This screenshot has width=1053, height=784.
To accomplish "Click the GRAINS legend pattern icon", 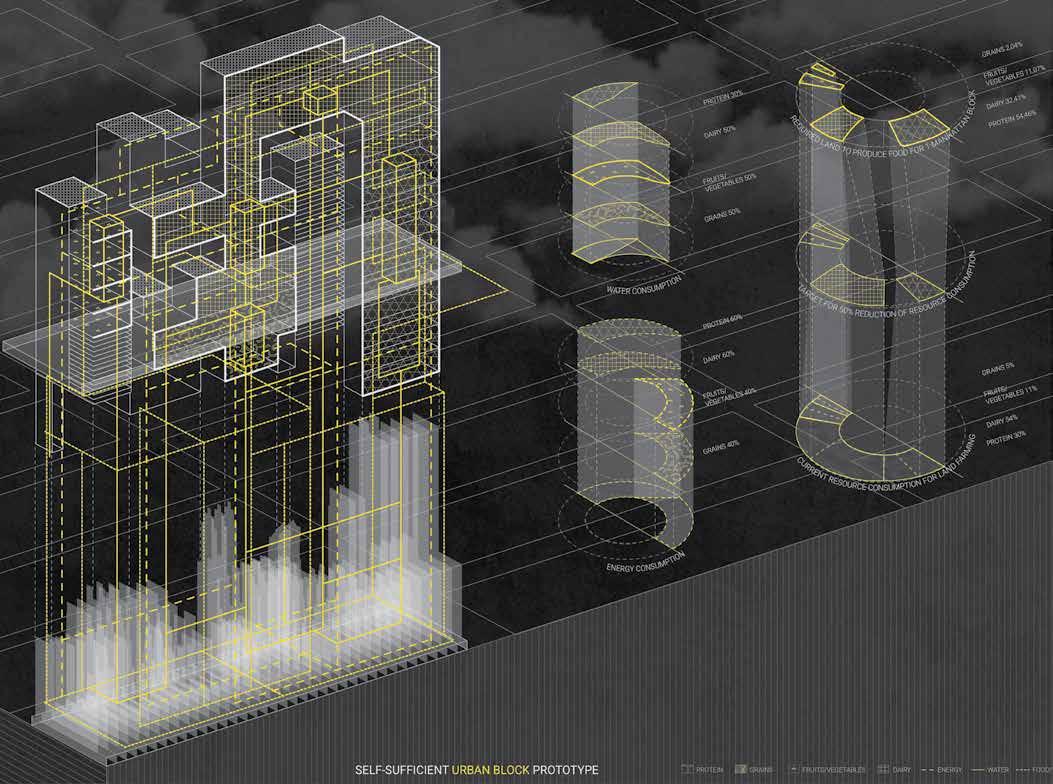I will (x=741, y=769).
